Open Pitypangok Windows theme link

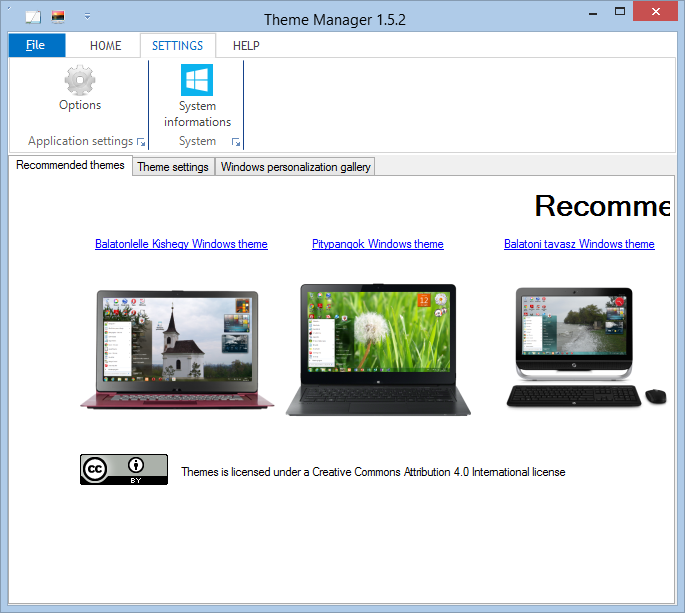[378, 244]
